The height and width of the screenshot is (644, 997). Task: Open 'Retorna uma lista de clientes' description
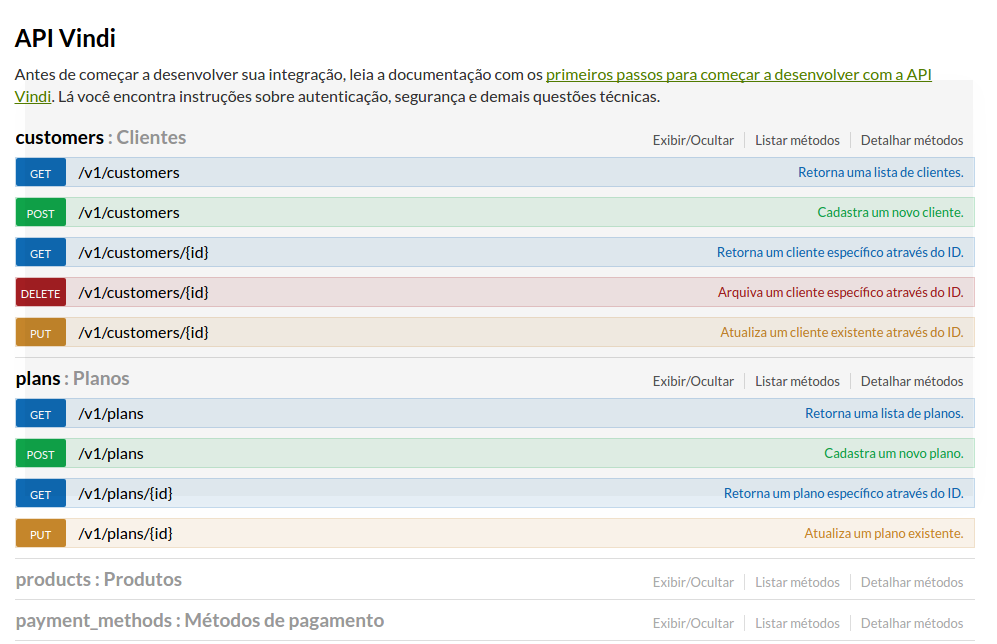880,172
